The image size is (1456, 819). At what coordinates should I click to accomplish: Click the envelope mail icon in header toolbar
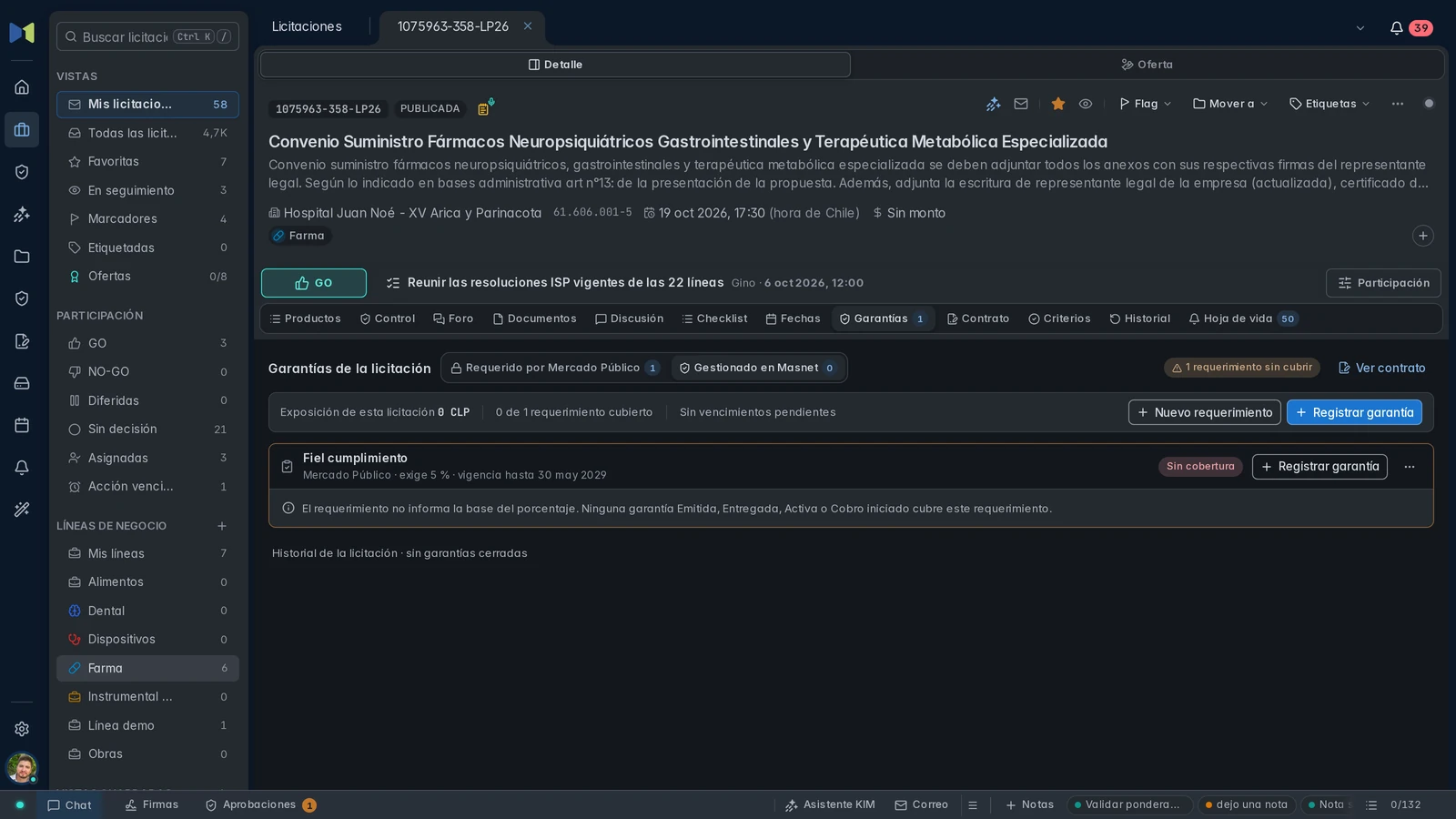[1021, 104]
